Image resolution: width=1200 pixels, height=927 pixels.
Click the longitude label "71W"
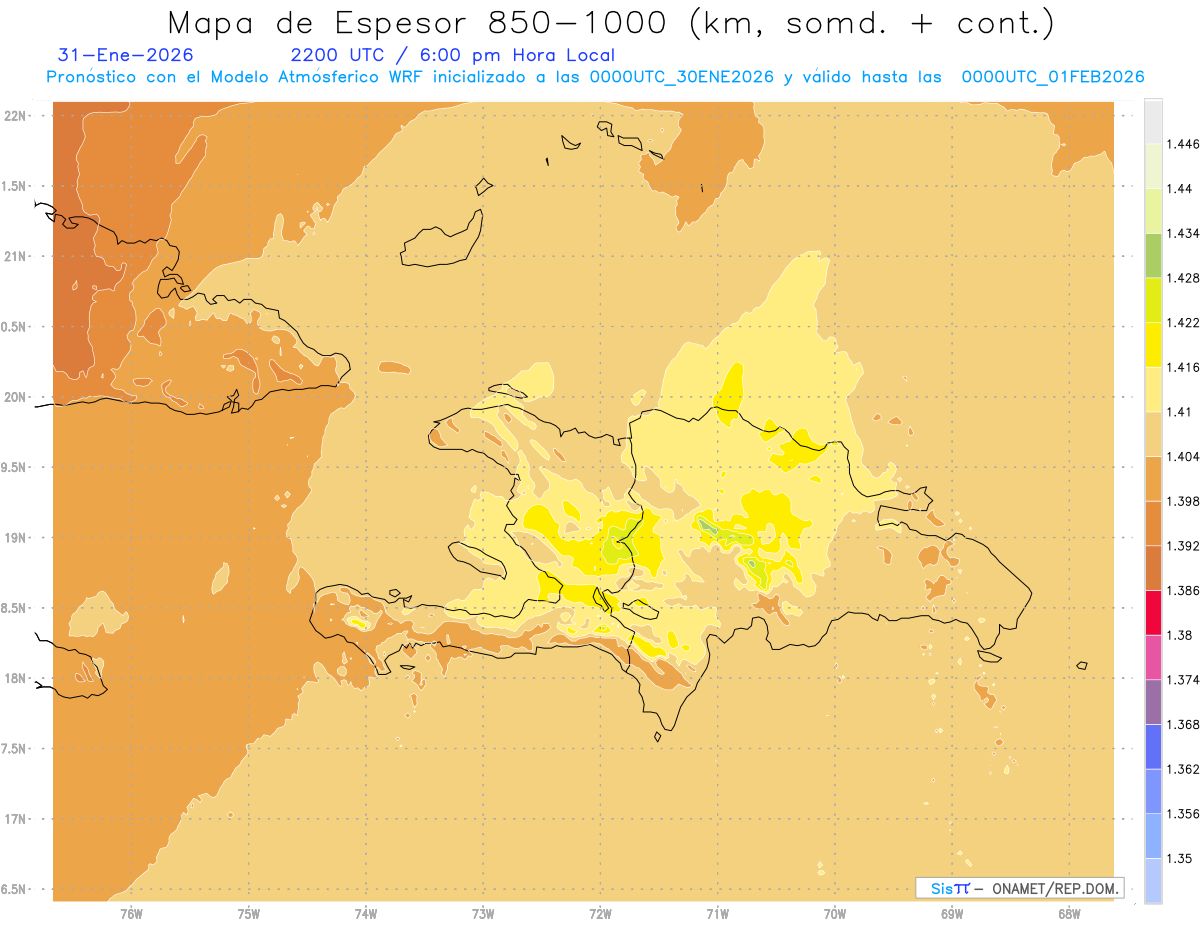(x=717, y=915)
